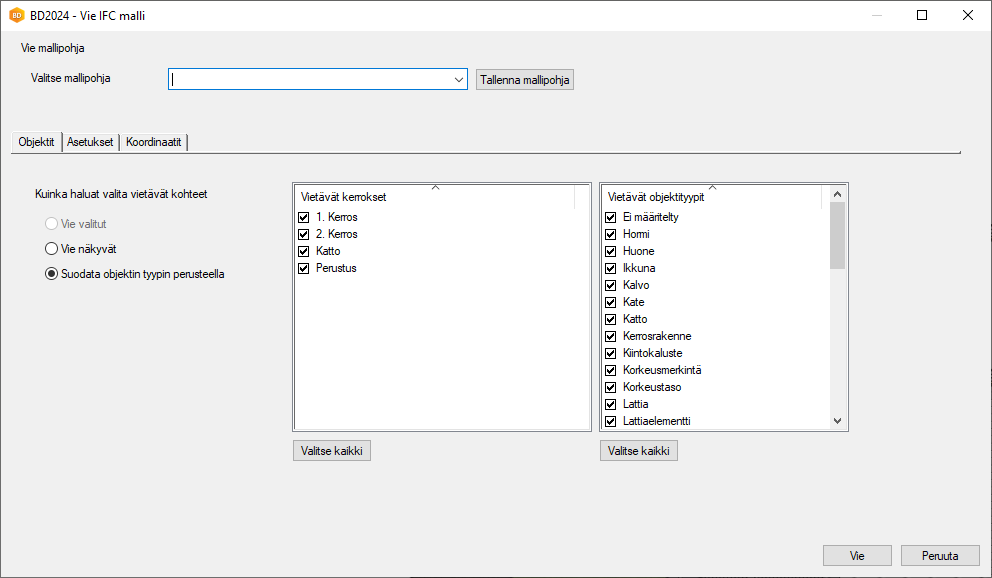Viewport: 992px width, 578px height.
Task: Uncheck the Perustus floor checkbox
Action: pos(303,268)
